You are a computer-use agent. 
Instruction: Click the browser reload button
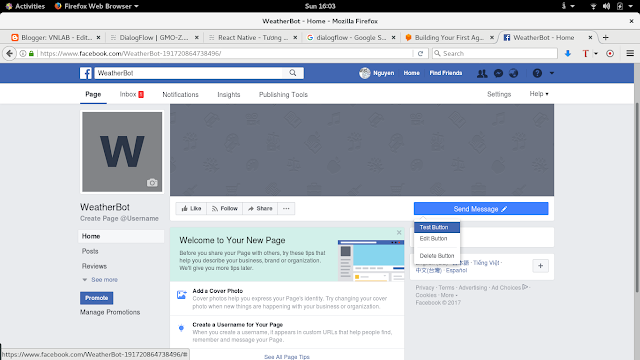point(420,53)
